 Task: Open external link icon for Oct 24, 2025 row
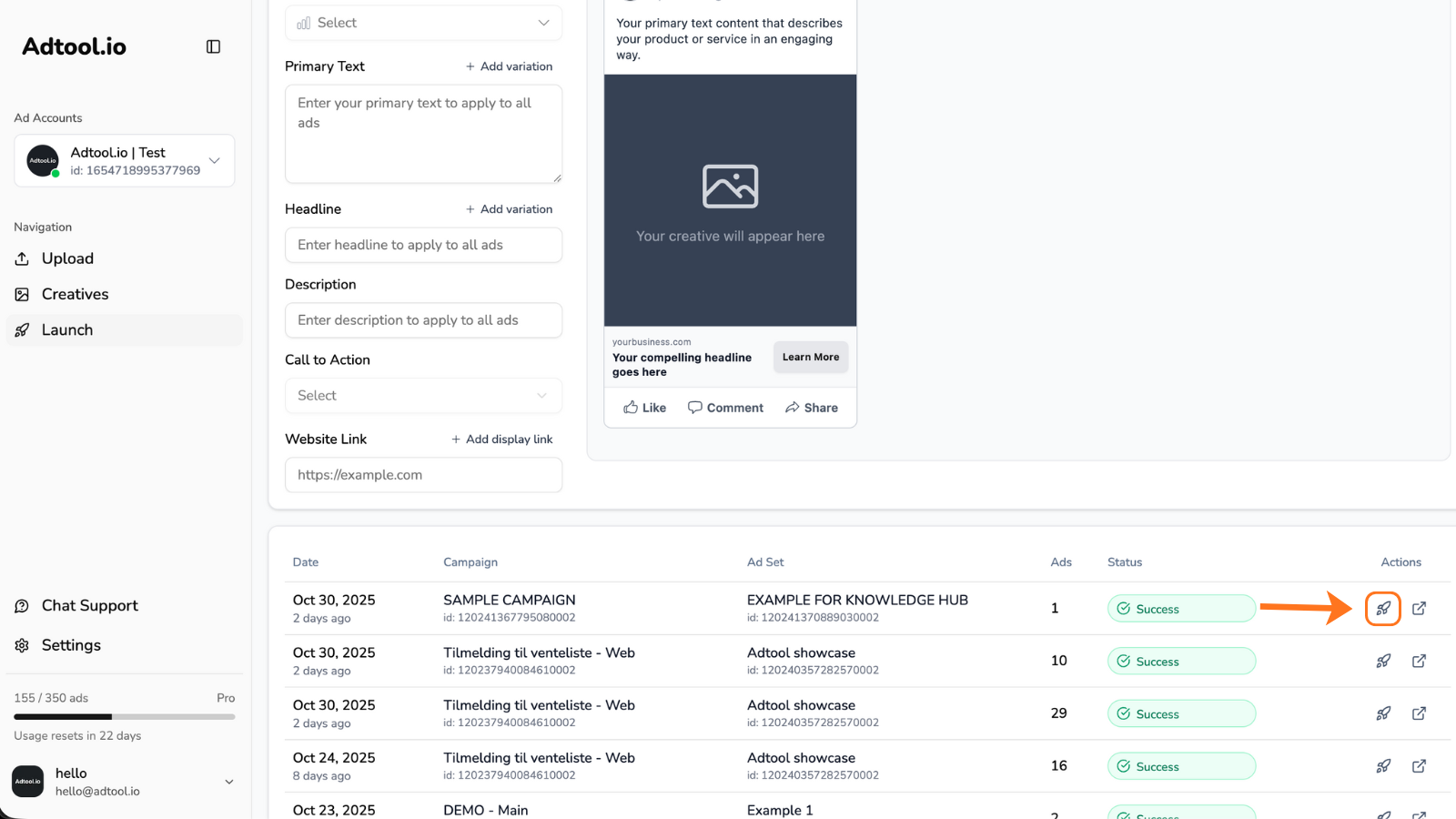(1419, 766)
